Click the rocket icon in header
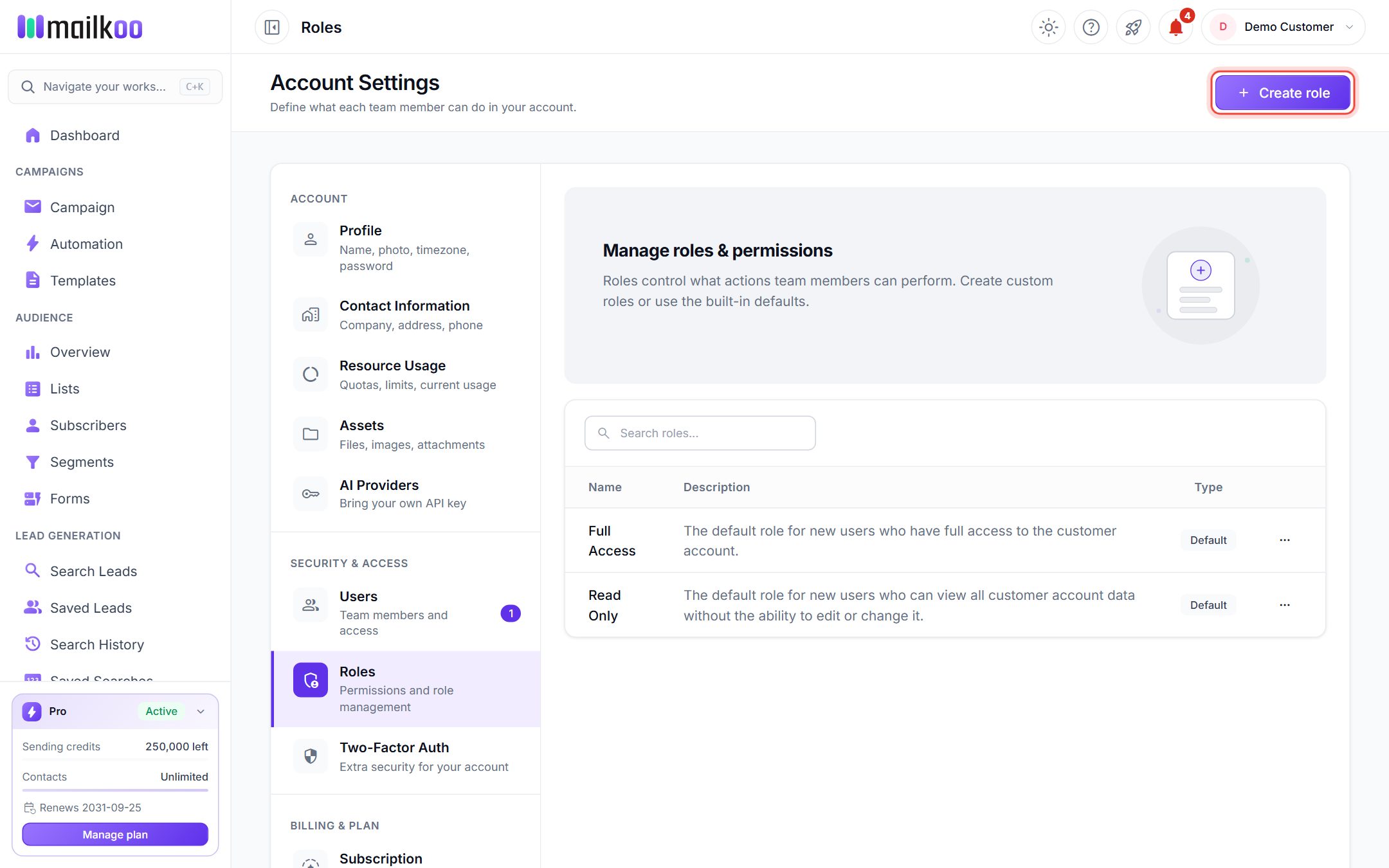This screenshot has width=1389, height=868. pyautogui.click(x=1133, y=27)
